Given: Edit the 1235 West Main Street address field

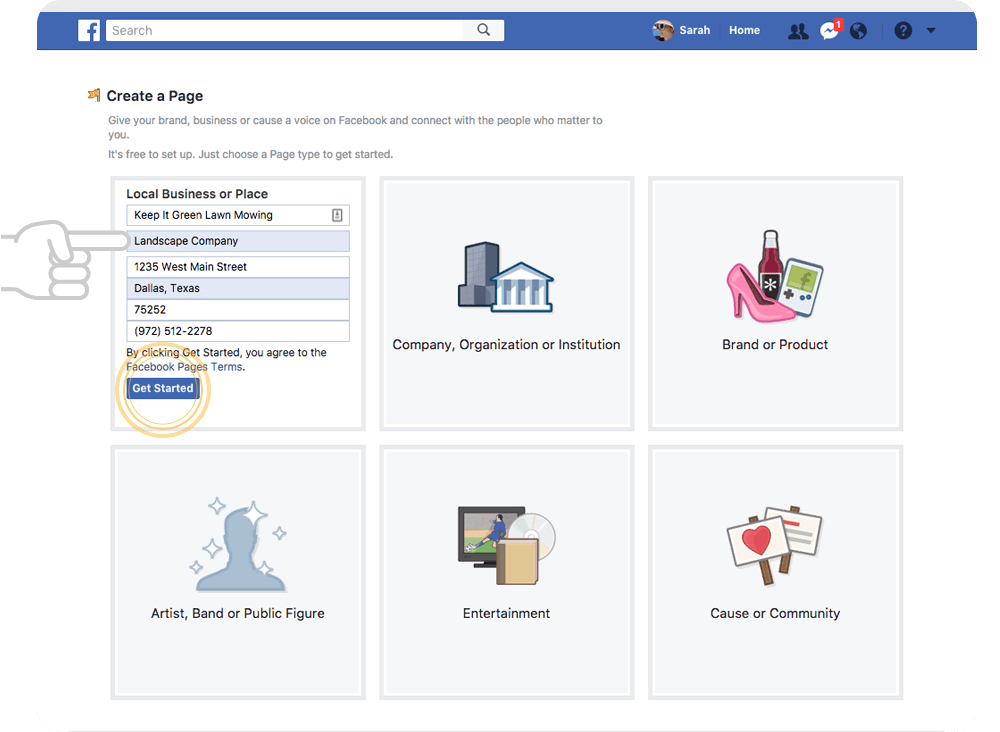Looking at the screenshot, I should click(238, 267).
